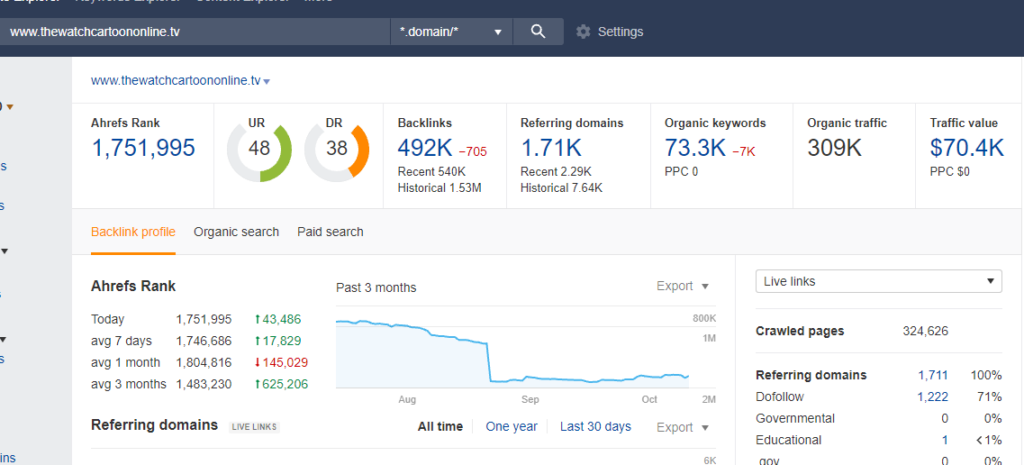Click the 1,222 Dofollow count

pos(933,396)
